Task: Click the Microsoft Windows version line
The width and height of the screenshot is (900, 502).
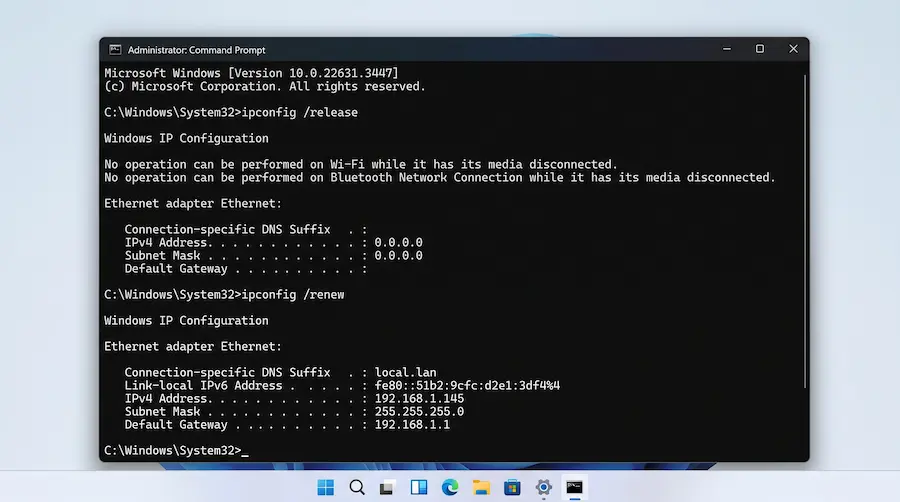Action: pos(251,73)
